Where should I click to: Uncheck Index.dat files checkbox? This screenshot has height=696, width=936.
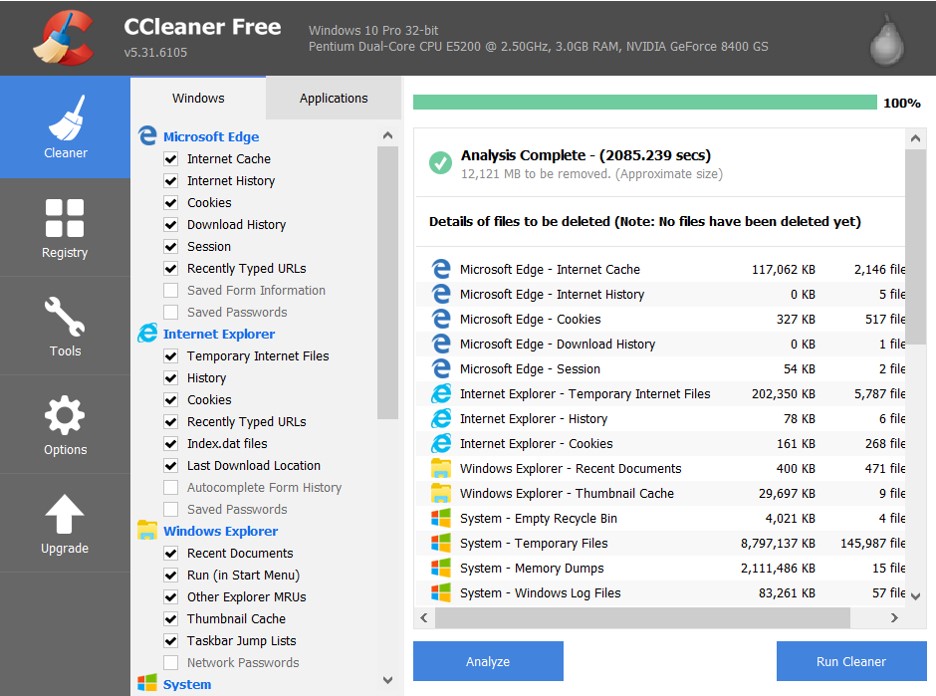click(x=171, y=444)
